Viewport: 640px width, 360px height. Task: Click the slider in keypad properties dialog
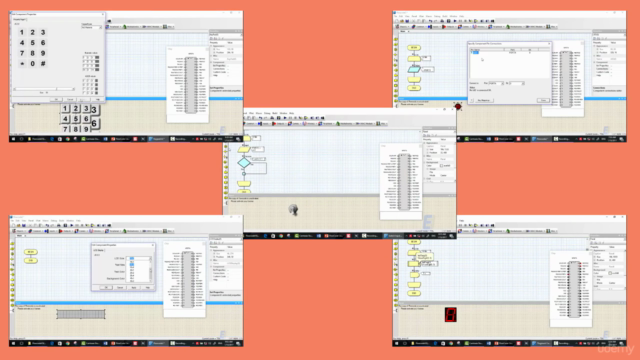click(x=44, y=89)
